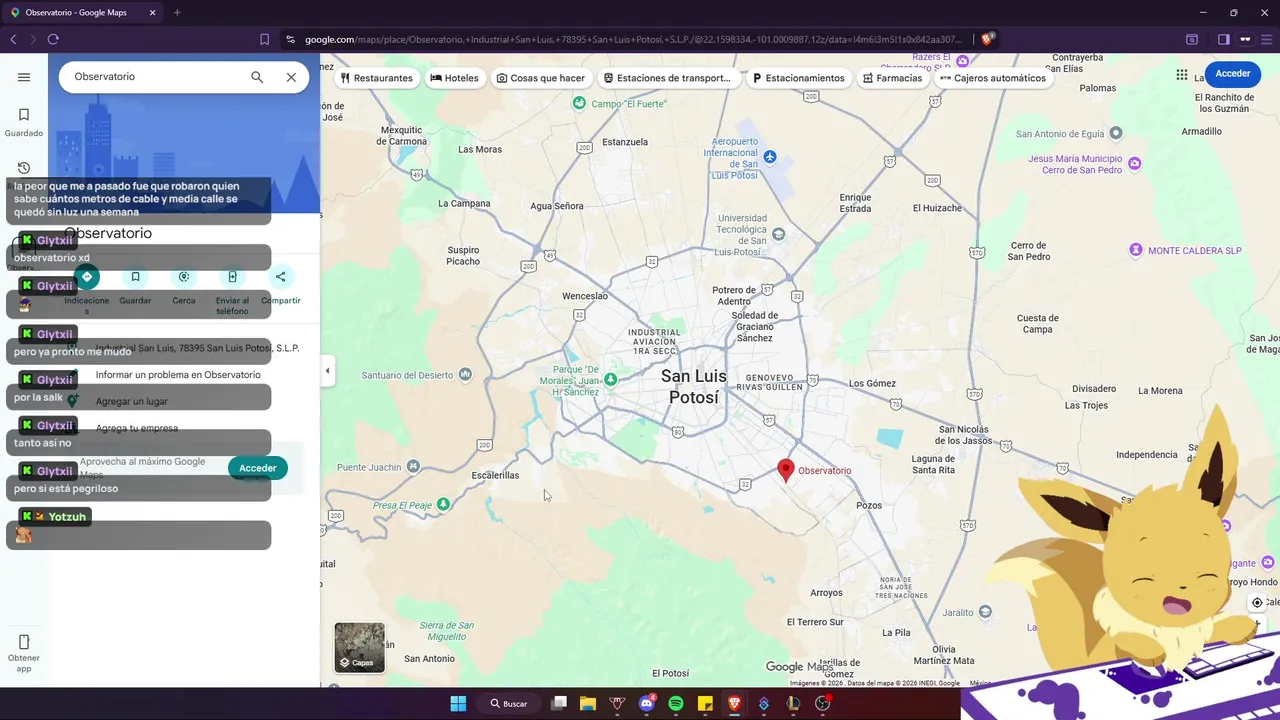Image resolution: width=1280 pixels, height=720 pixels.
Task: Click Guardar bookmark button for Observatorio
Action: point(135,277)
